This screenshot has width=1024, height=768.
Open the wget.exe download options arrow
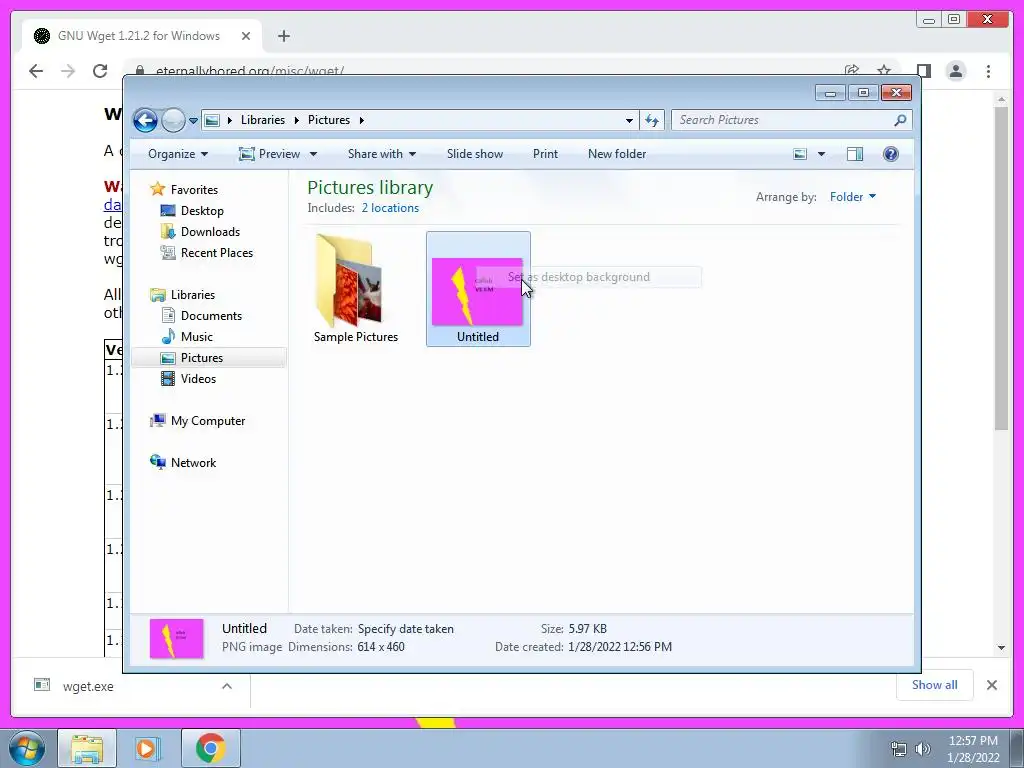tap(227, 686)
